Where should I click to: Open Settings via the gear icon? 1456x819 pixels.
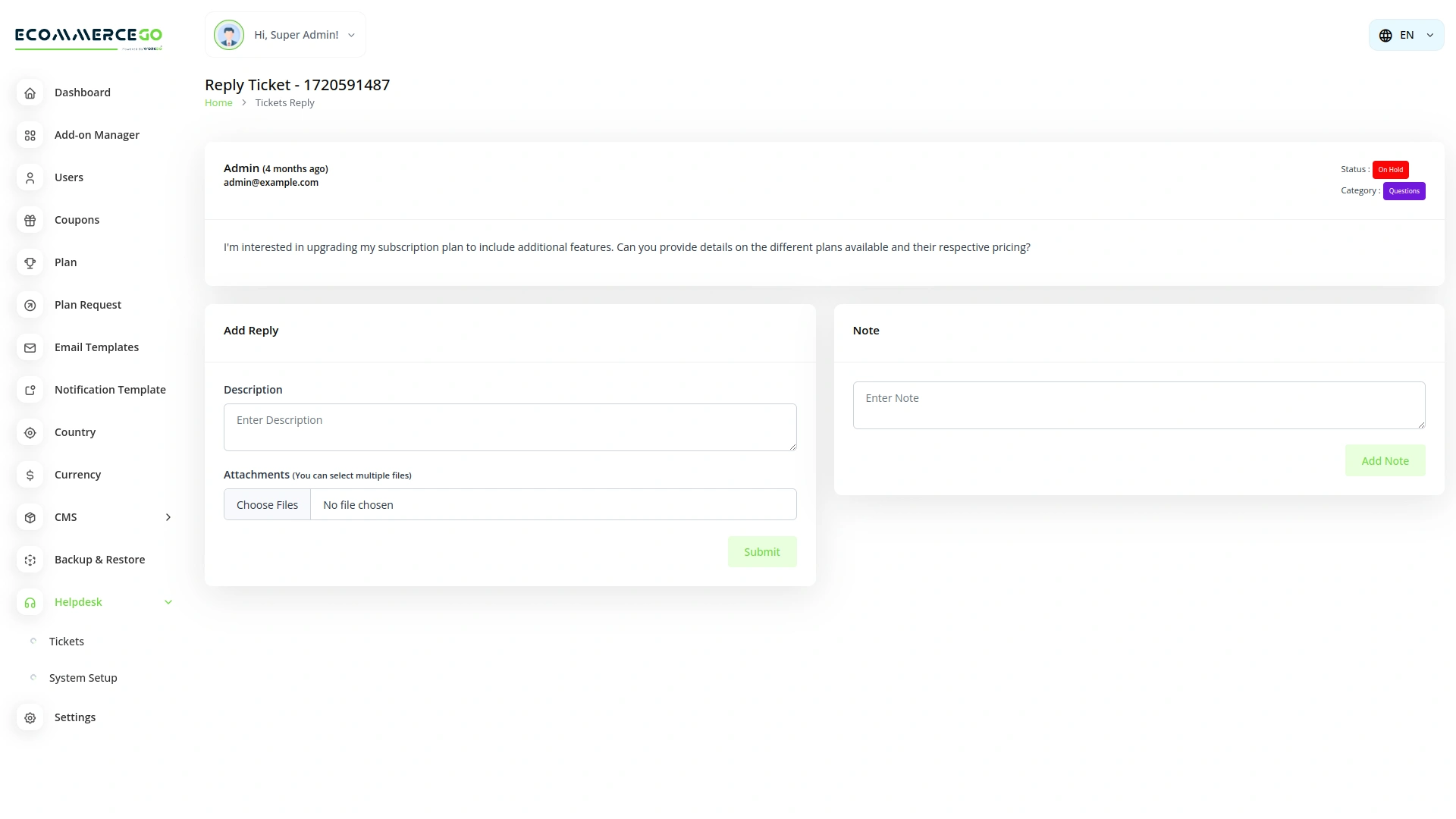click(x=30, y=717)
